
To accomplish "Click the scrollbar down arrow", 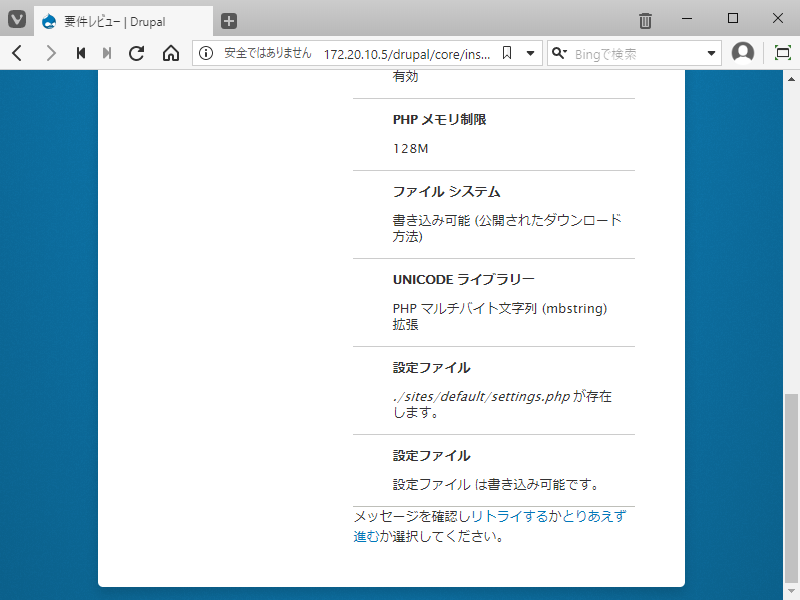I will pos(791,591).
